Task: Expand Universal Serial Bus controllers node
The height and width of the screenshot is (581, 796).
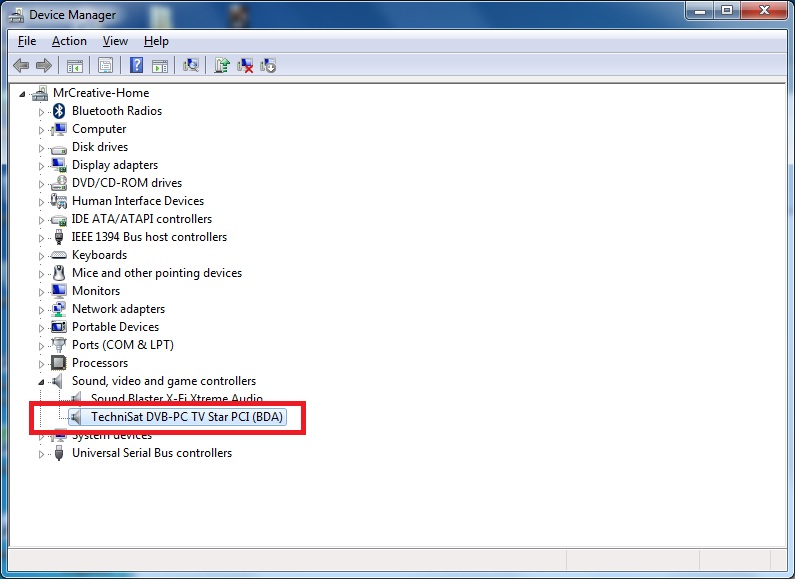Action: coord(42,454)
